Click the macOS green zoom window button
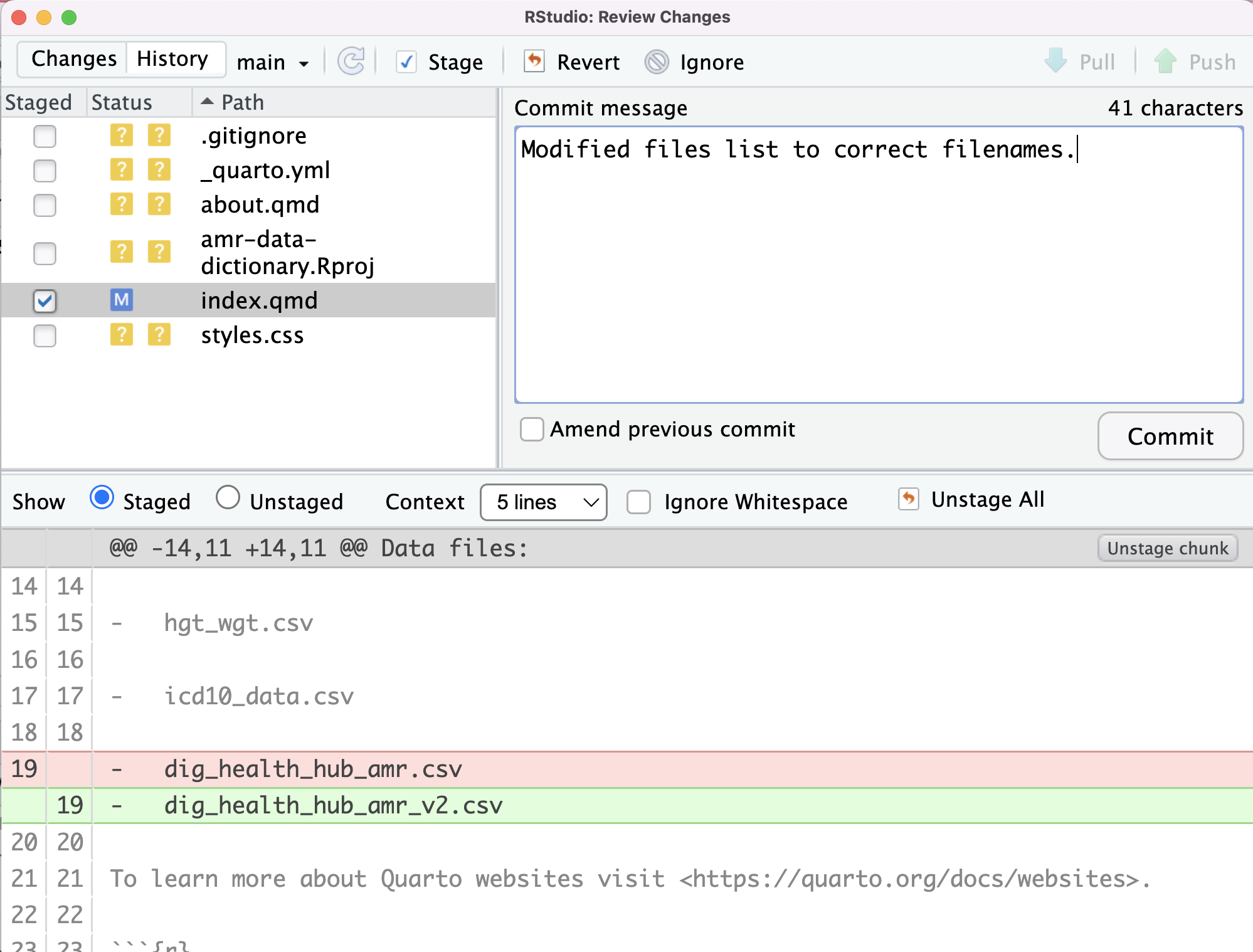This screenshot has height=952, width=1253. point(69,18)
